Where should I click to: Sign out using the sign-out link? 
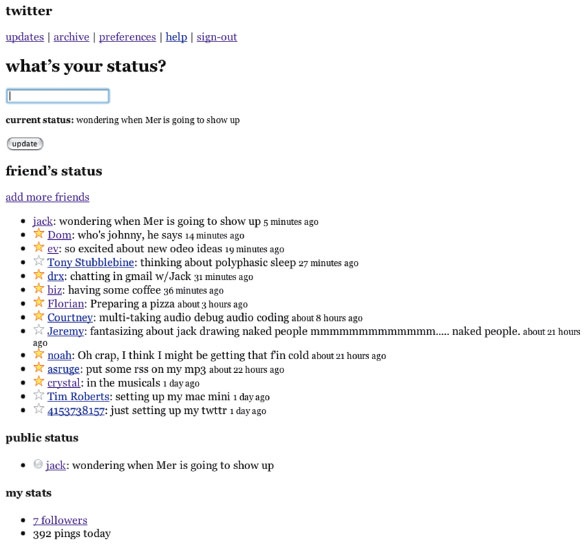(217, 37)
